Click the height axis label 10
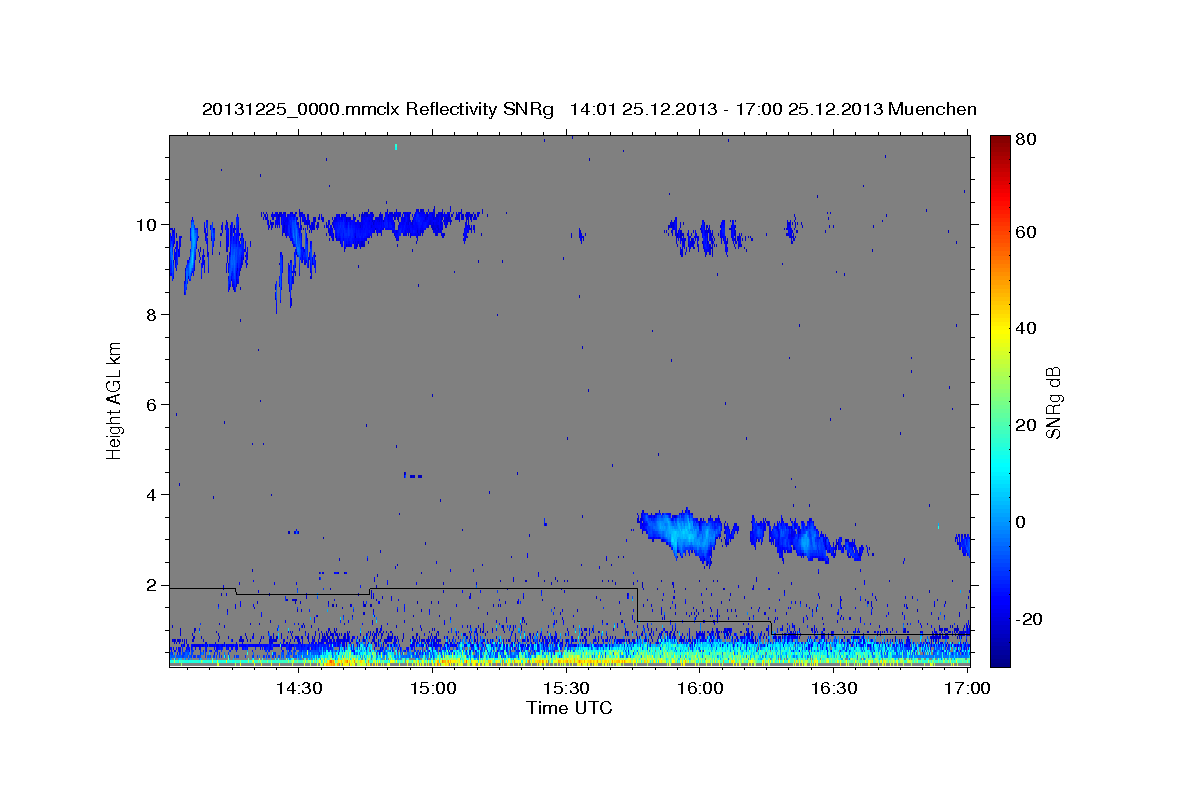This screenshot has width=1200, height=800. pyautogui.click(x=146, y=224)
